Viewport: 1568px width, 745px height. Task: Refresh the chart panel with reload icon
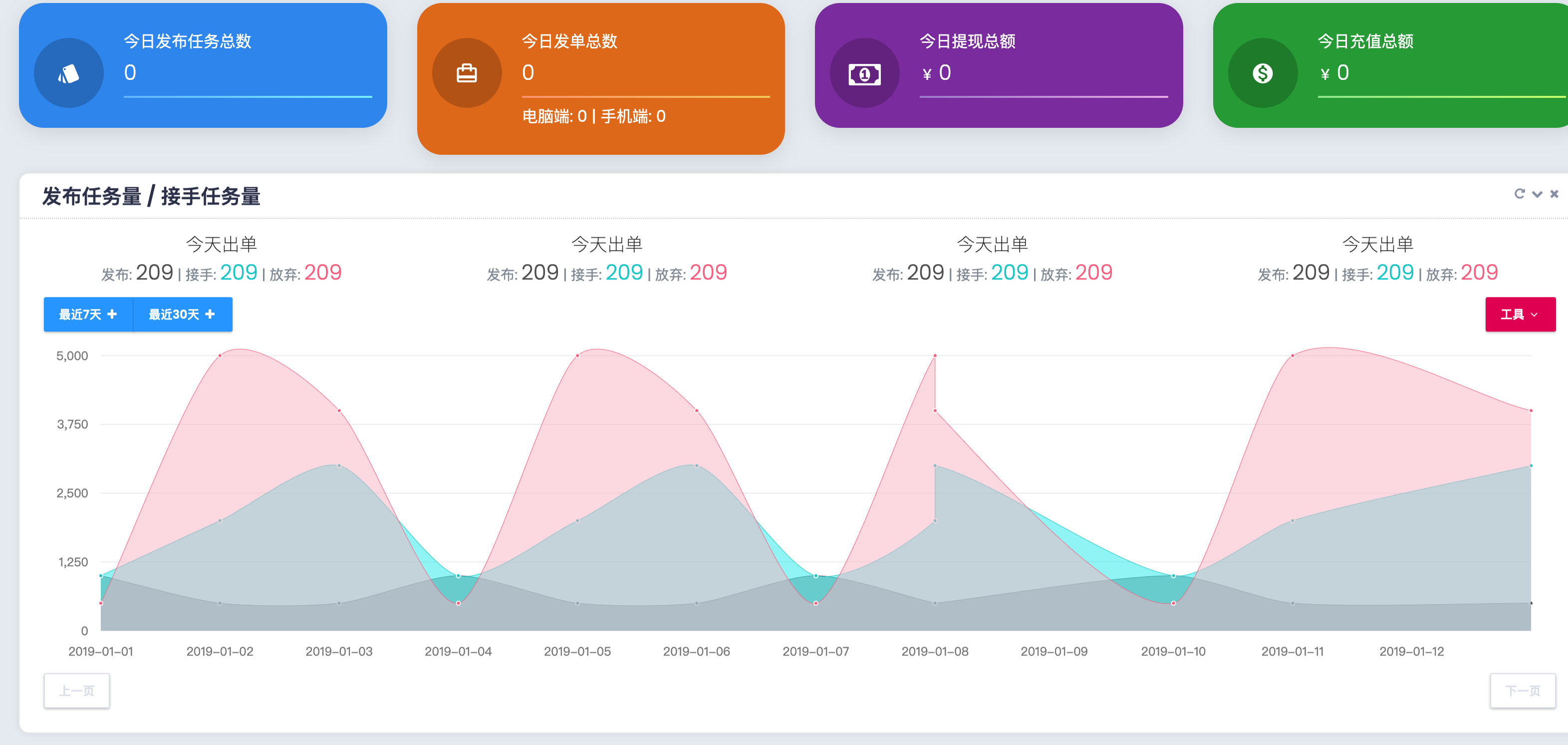pyautogui.click(x=1519, y=194)
